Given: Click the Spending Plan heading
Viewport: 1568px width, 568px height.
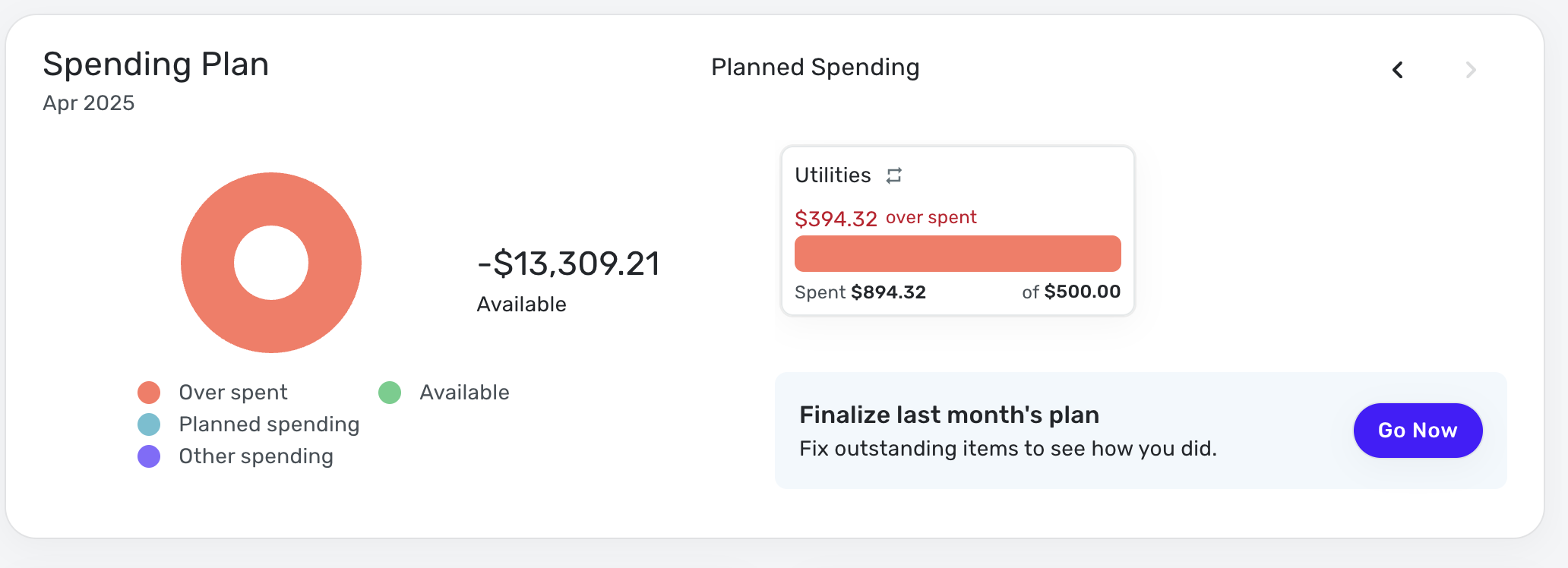Looking at the screenshot, I should click(x=156, y=64).
